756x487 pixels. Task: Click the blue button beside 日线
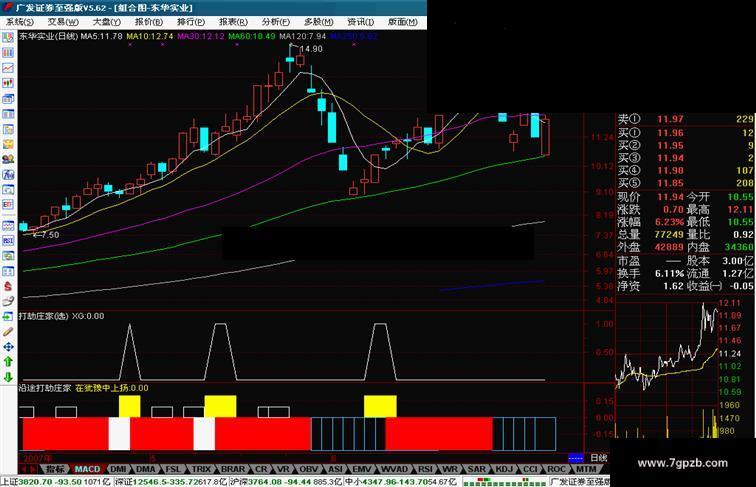pyautogui.click(x=576, y=458)
